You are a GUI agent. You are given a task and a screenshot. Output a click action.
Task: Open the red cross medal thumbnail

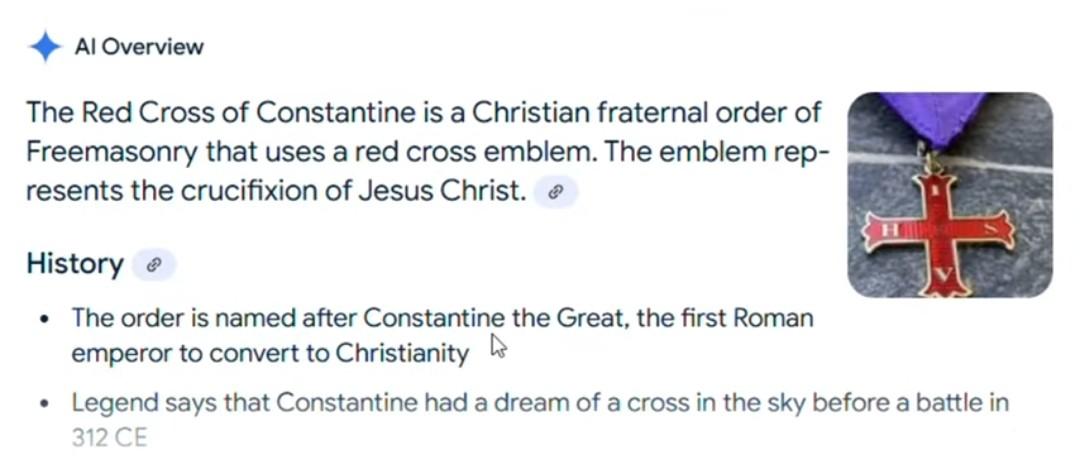click(x=949, y=195)
